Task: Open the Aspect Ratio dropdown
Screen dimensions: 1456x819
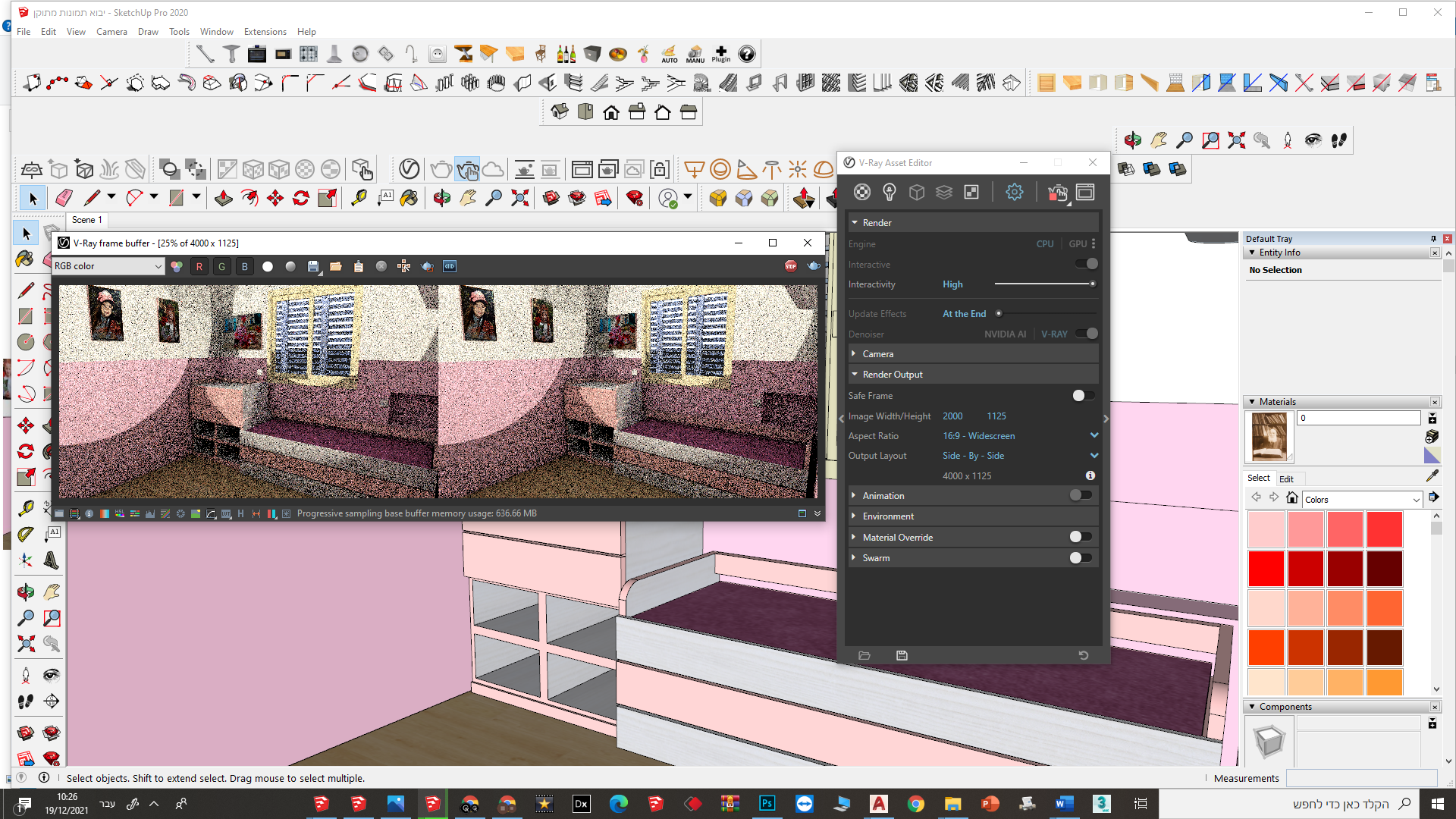Action: click(1094, 435)
